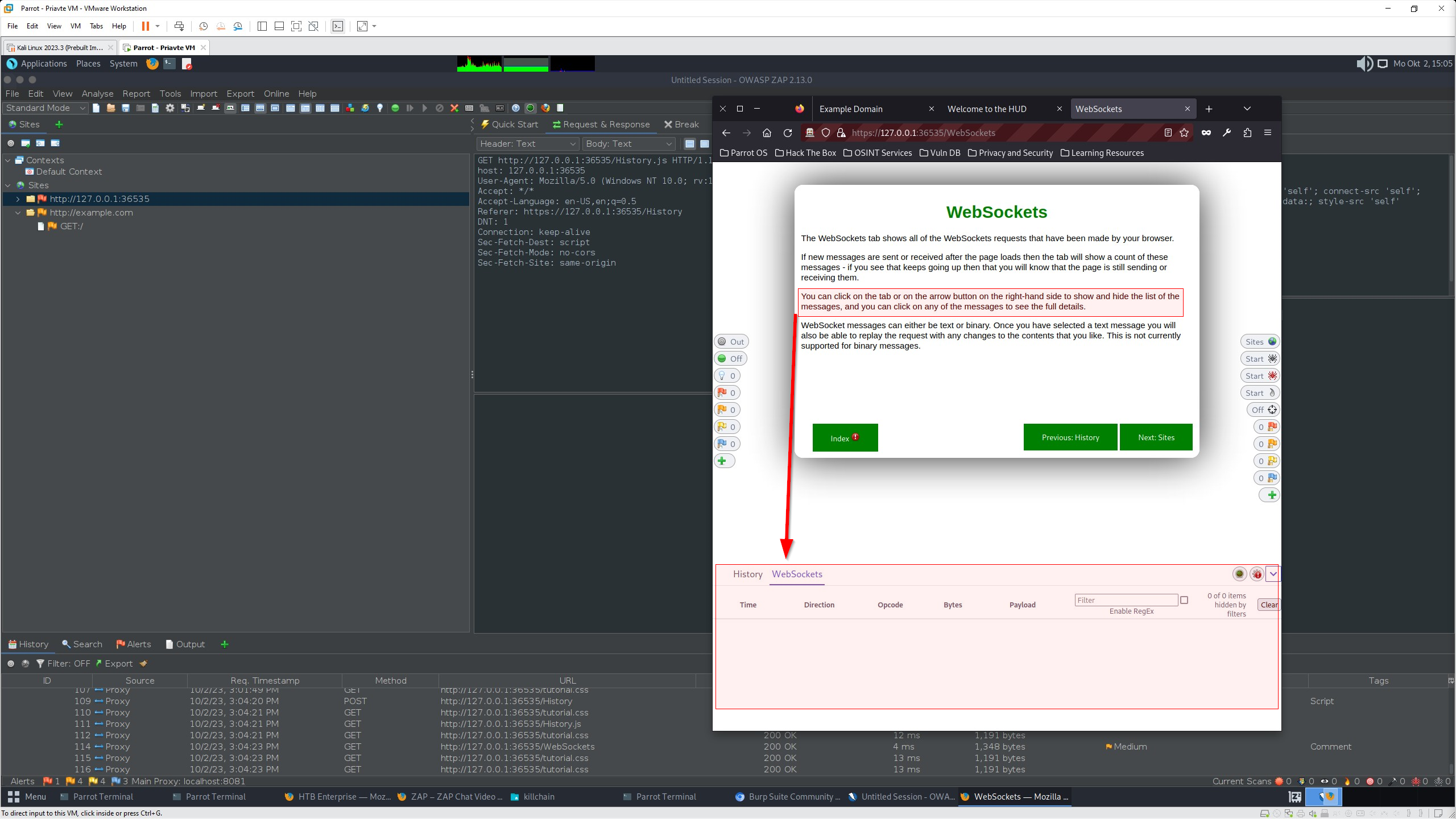Image resolution: width=1456 pixels, height=819 pixels.
Task: Navigate to the Firefox home page
Action: (767, 133)
